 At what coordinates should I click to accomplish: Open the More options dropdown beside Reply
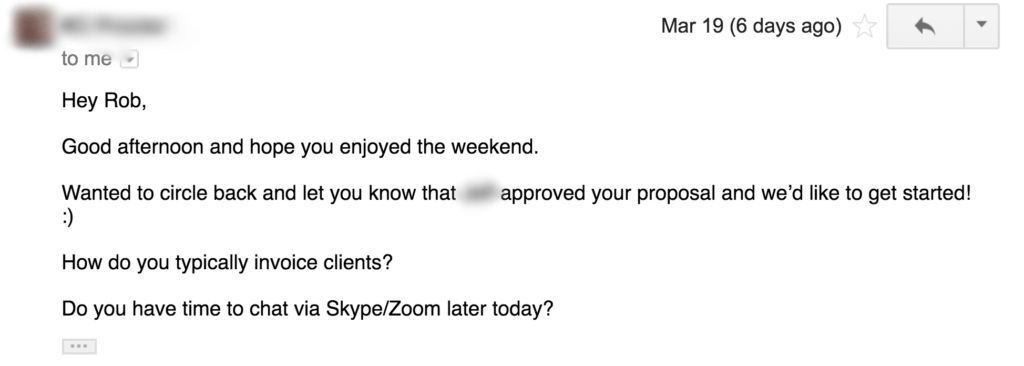pos(981,26)
